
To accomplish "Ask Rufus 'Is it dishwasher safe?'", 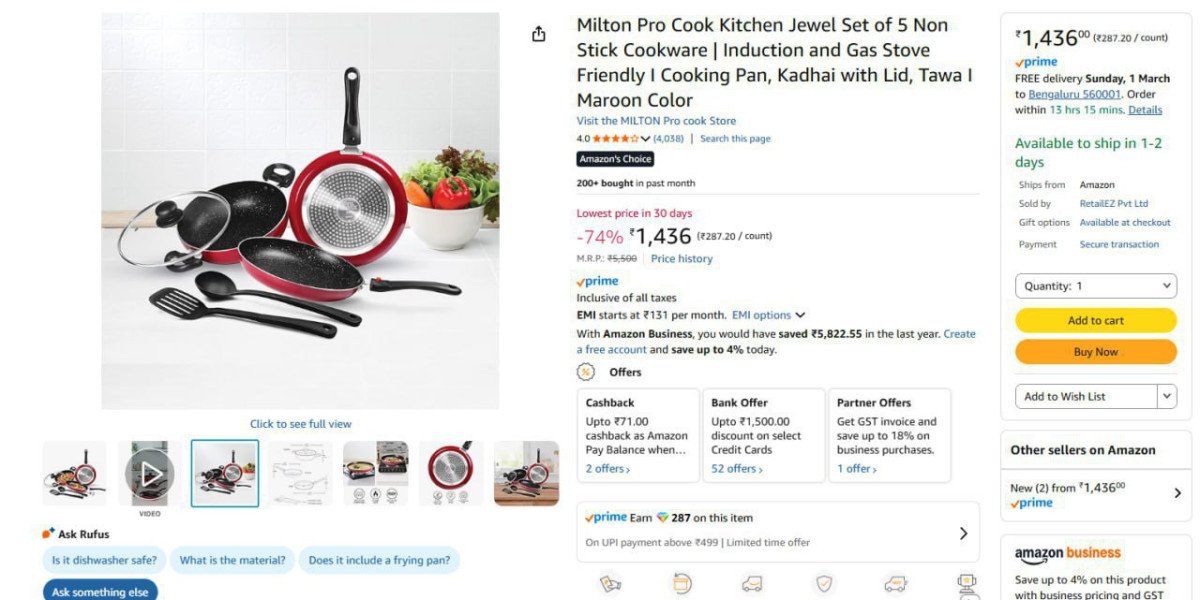I will coord(104,560).
